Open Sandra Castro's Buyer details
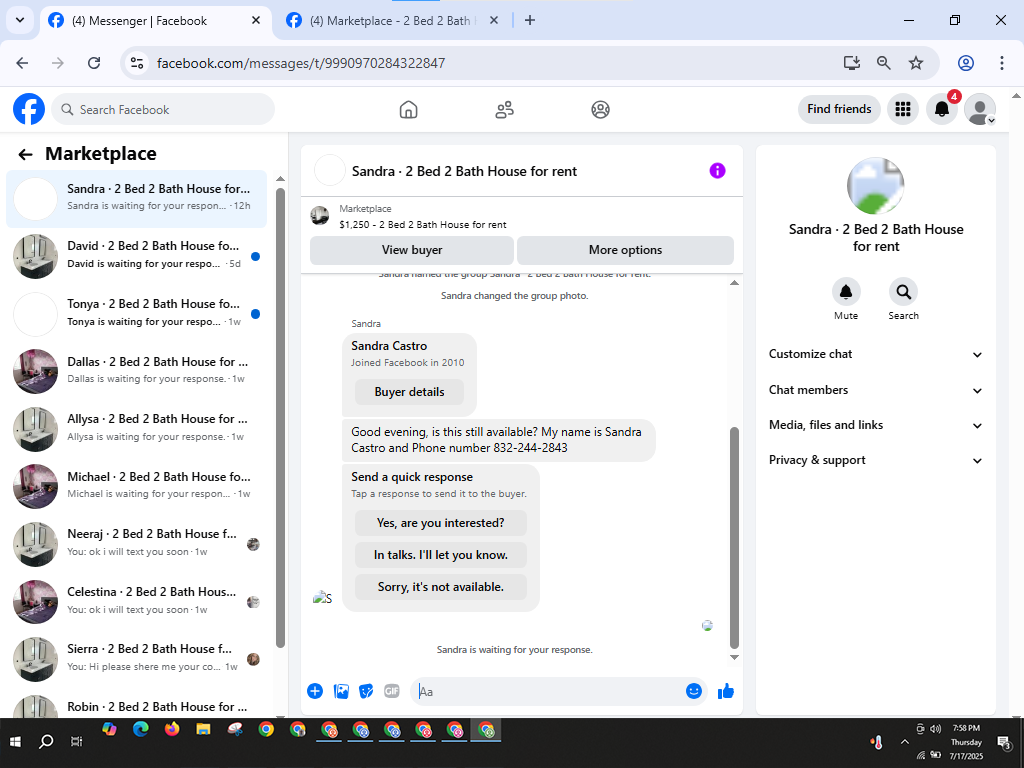The image size is (1024, 768). (x=409, y=392)
